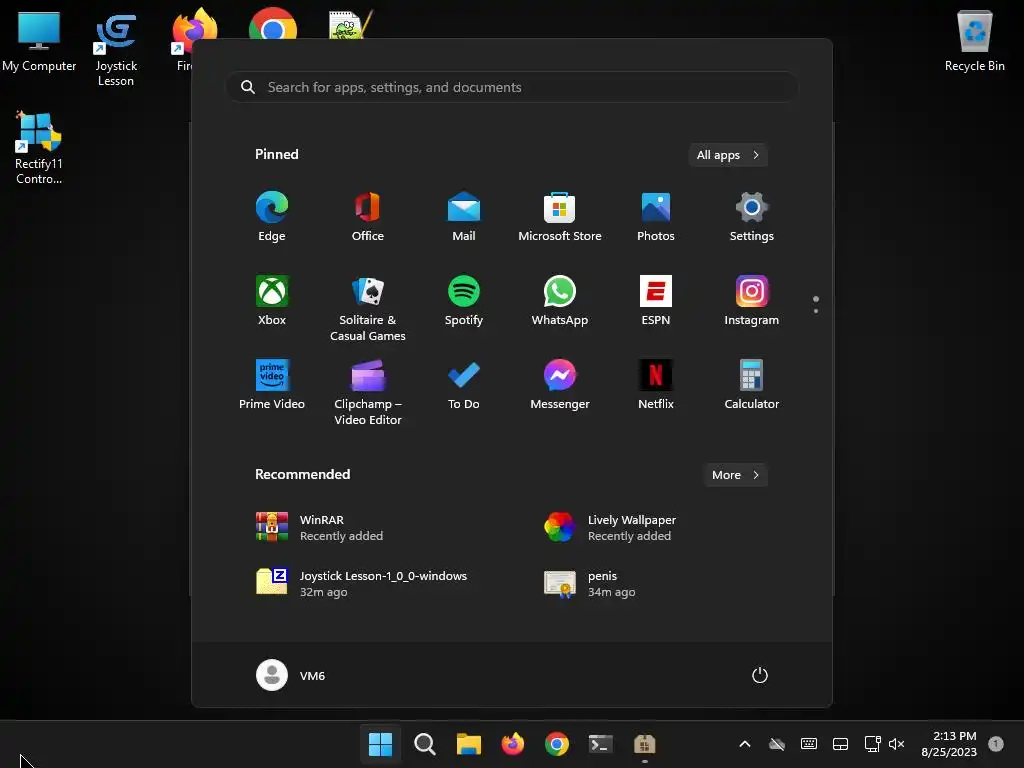
Task: Open Settings from pinned apps
Action: tap(752, 217)
